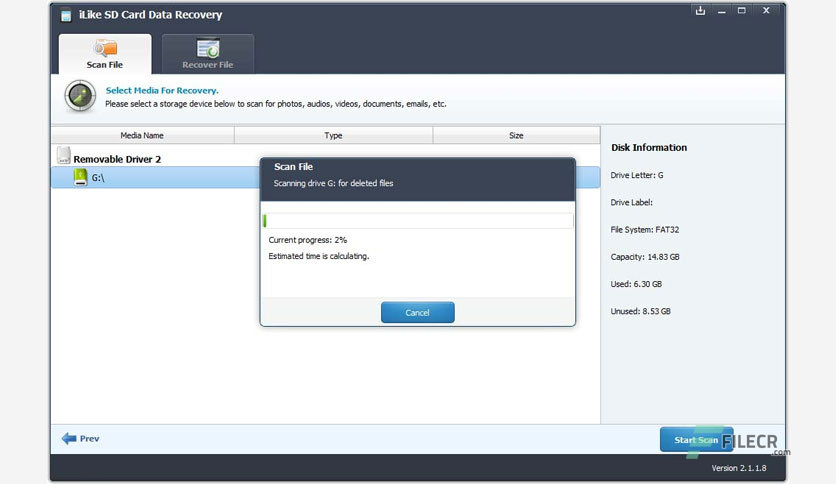Click the 'Drive Letter: G' entry
The image size is (836, 484).
point(637,175)
